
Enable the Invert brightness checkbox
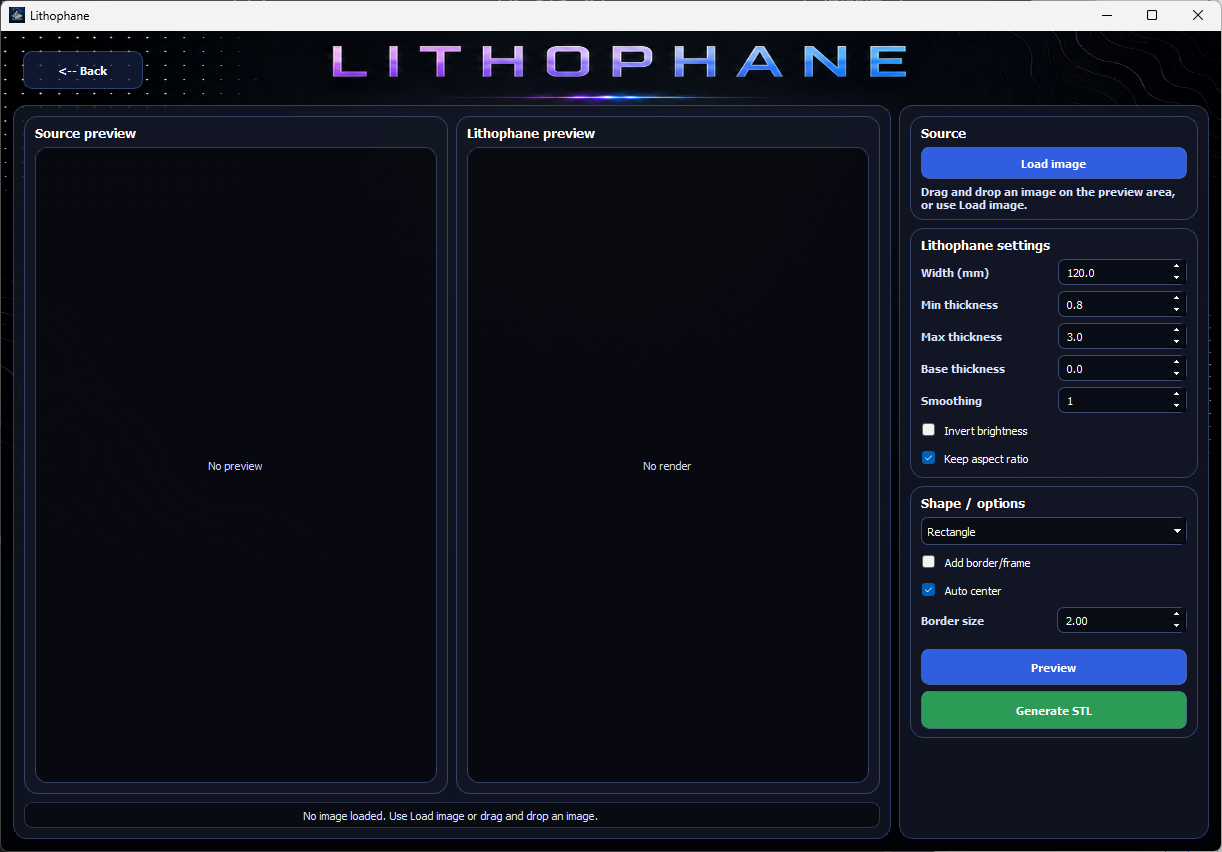[x=928, y=430]
